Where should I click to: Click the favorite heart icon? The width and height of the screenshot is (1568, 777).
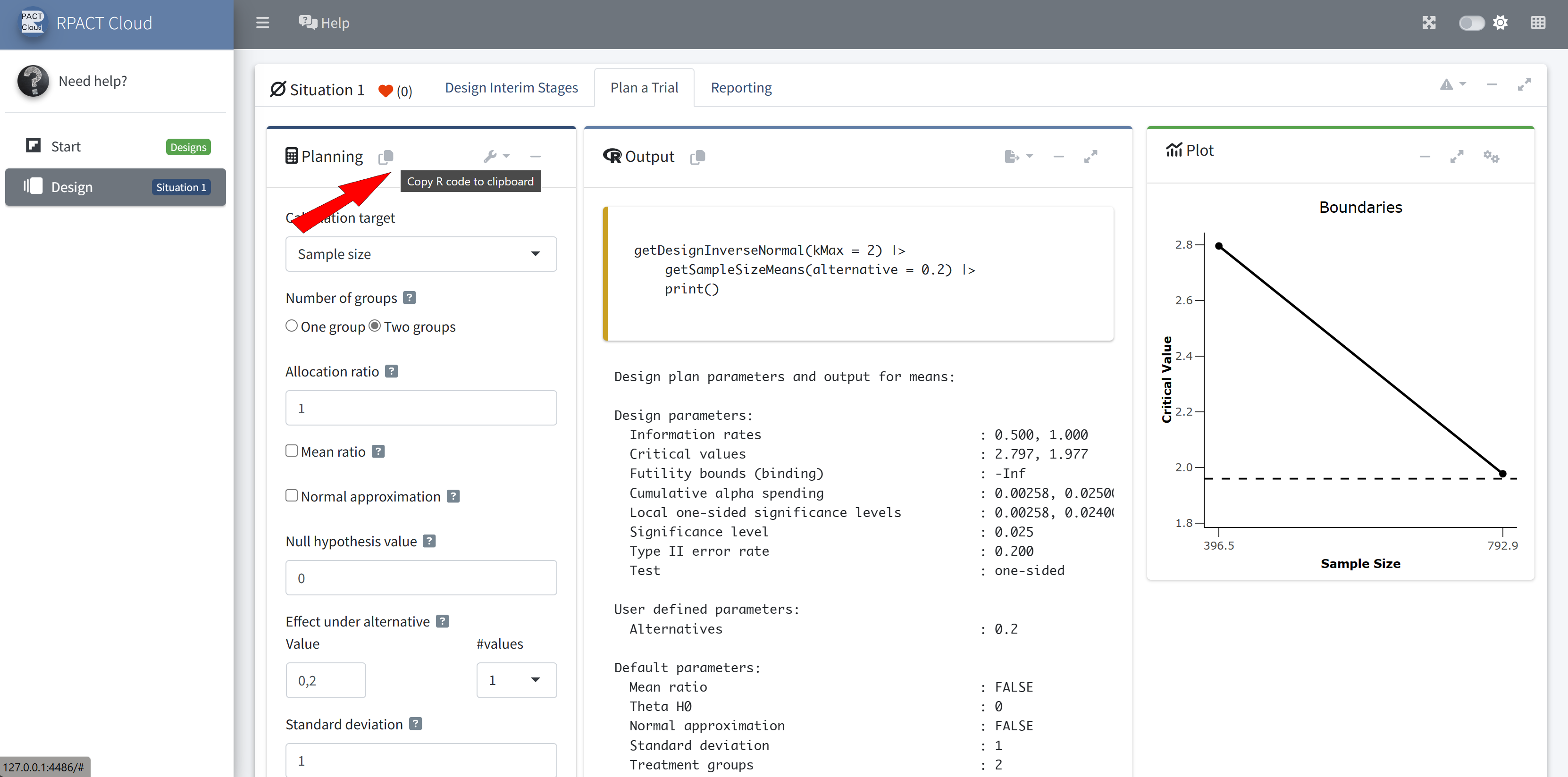coord(386,91)
